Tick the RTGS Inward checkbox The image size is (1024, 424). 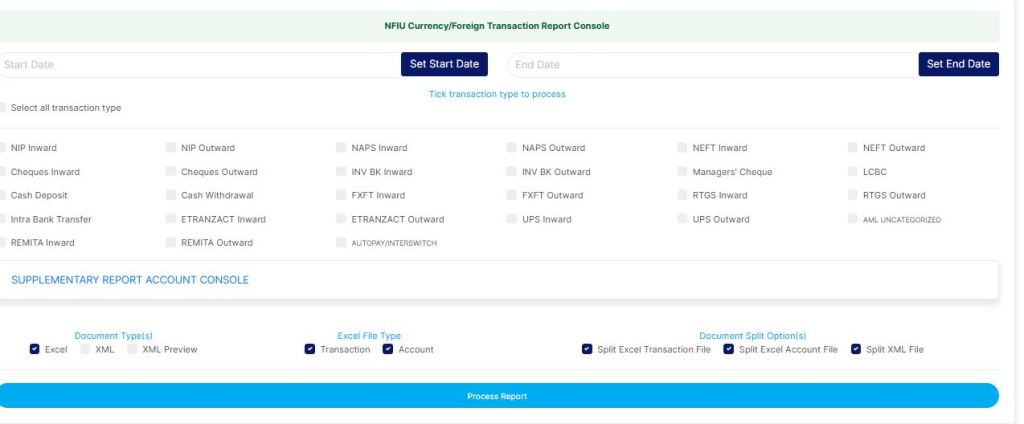[683, 195]
